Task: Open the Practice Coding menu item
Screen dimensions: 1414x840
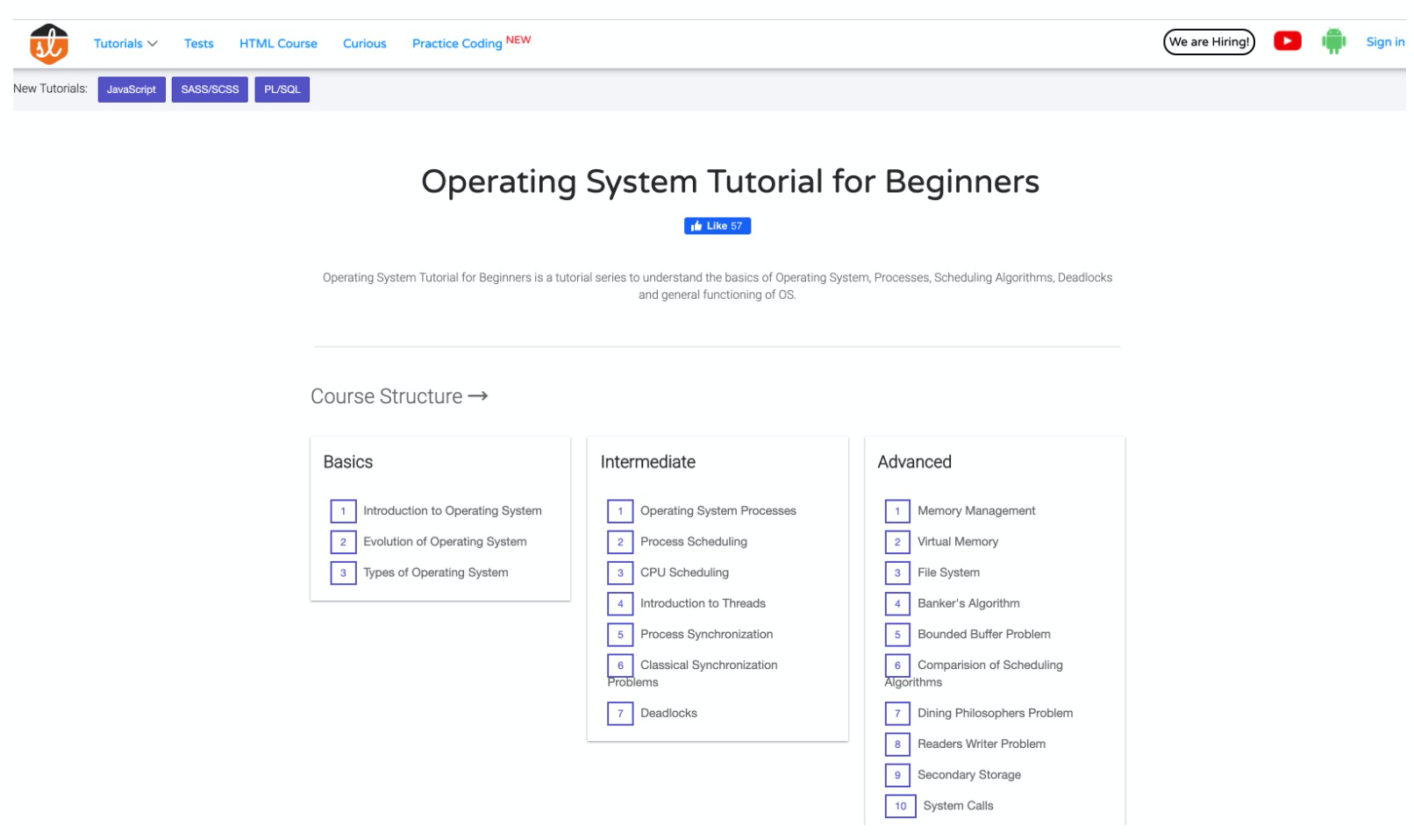Action: [x=471, y=42]
